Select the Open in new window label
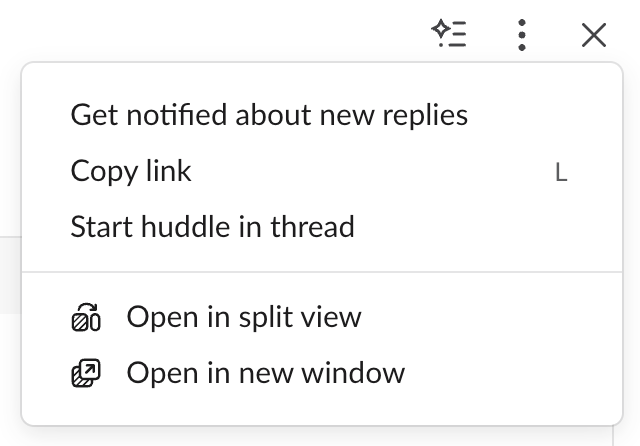Viewport: 640px width, 446px height. tap(265, 374)
